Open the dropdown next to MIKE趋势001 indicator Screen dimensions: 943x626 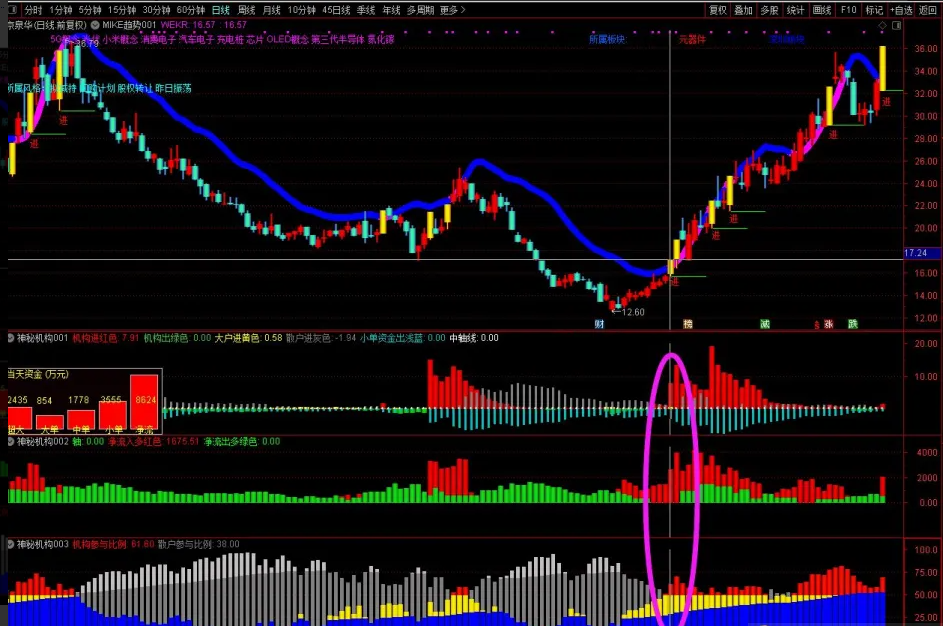pos(94,24)
